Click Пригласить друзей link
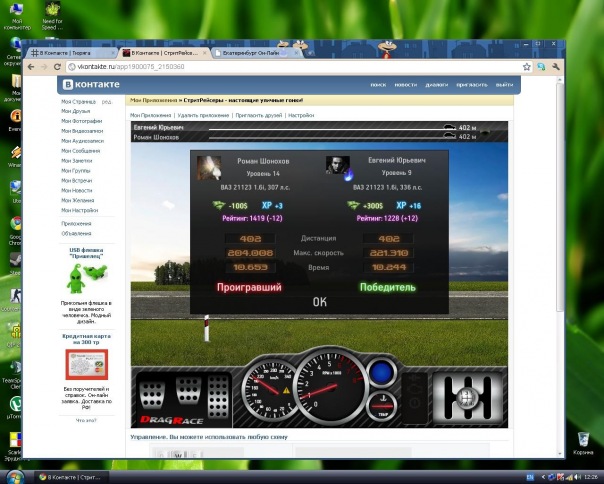 [258, 115]
